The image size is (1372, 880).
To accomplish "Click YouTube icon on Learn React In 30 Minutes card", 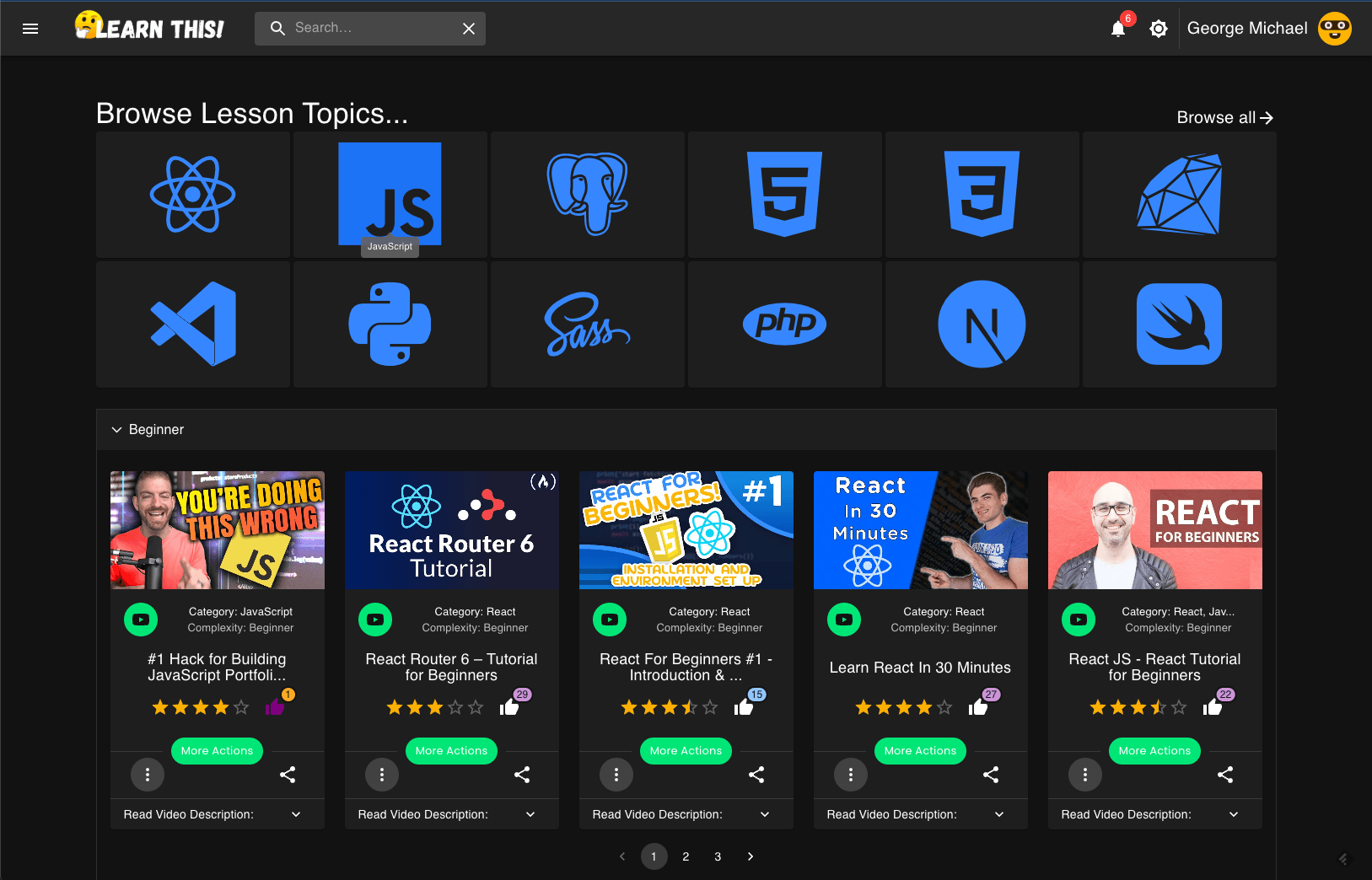I will 844,620.
